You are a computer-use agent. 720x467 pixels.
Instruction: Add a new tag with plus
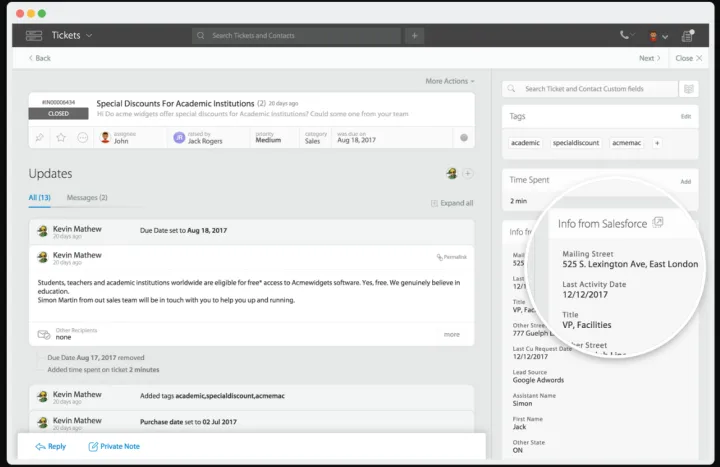657,143
